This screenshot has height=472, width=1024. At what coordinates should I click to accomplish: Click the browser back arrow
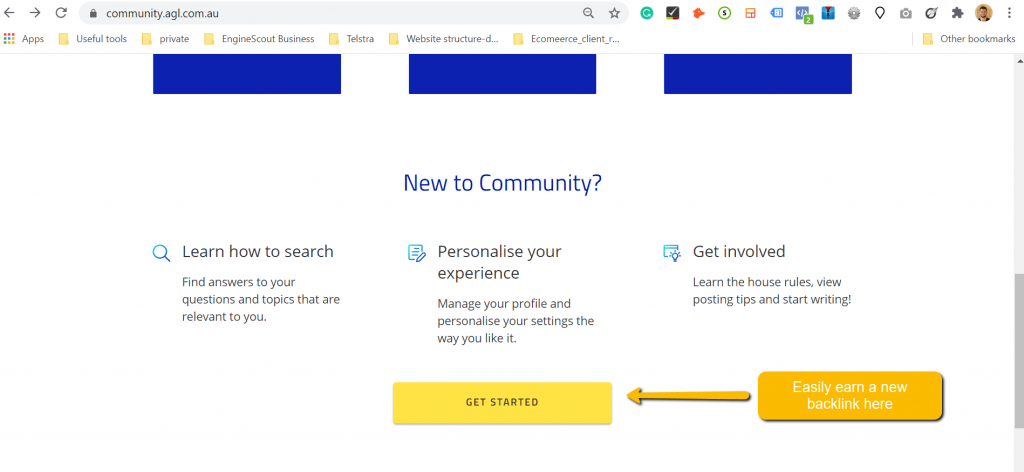pos(10,13)
